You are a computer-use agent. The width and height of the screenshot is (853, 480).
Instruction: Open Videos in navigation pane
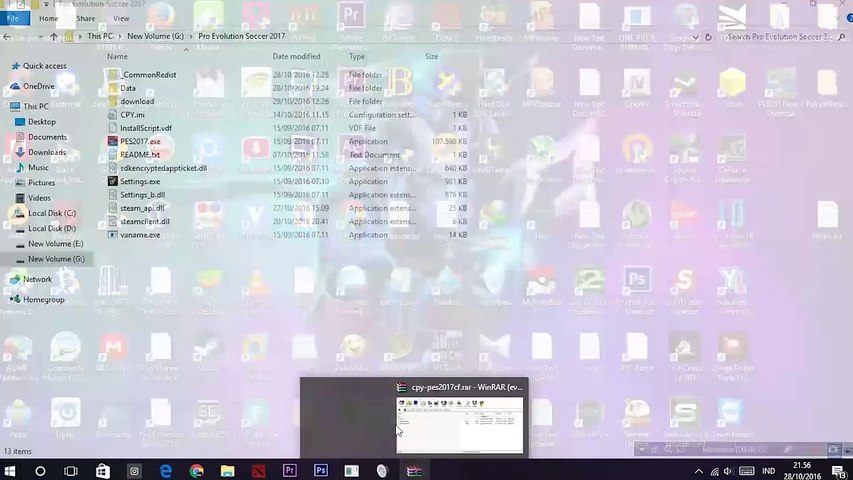39,198
